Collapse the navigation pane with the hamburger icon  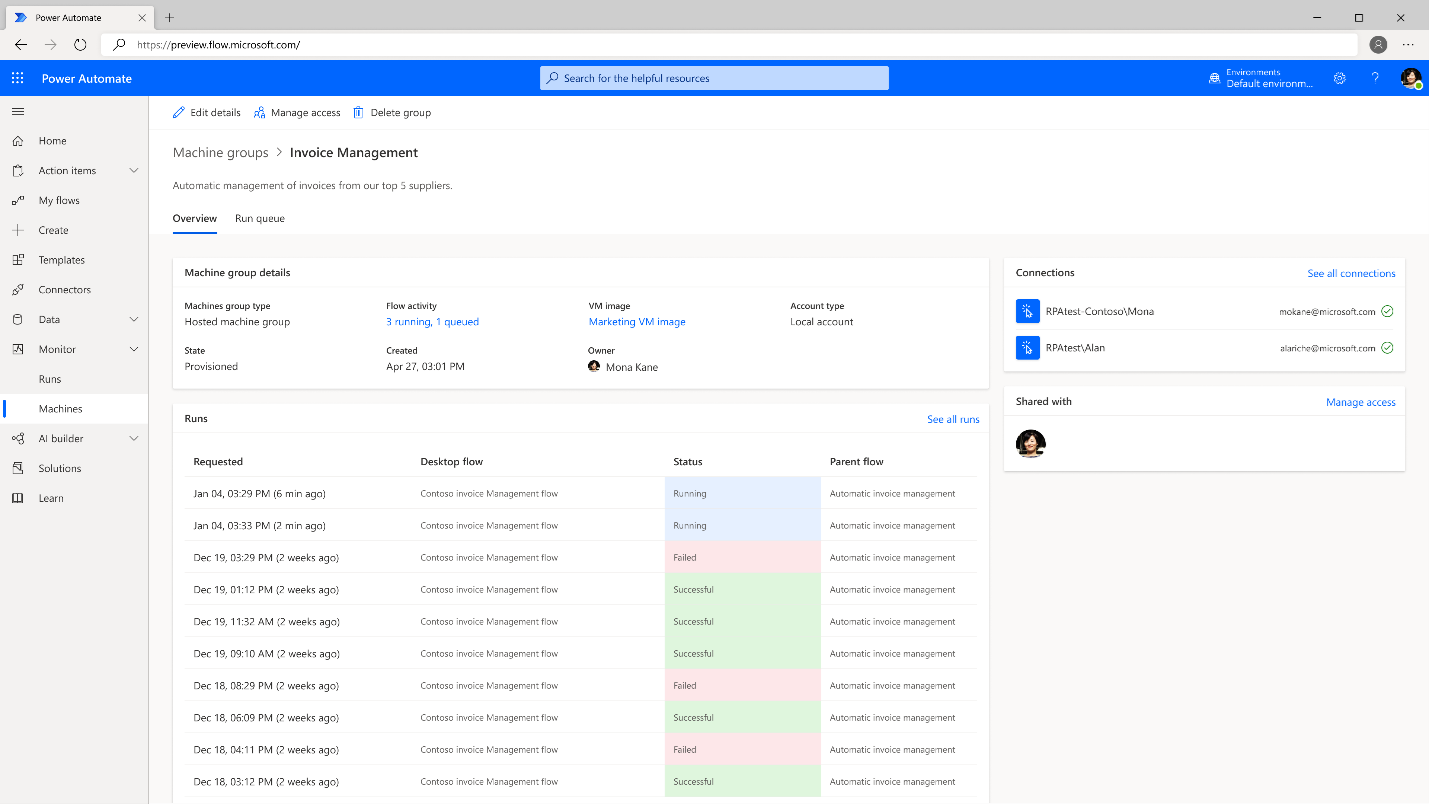(x=17, y=111)
